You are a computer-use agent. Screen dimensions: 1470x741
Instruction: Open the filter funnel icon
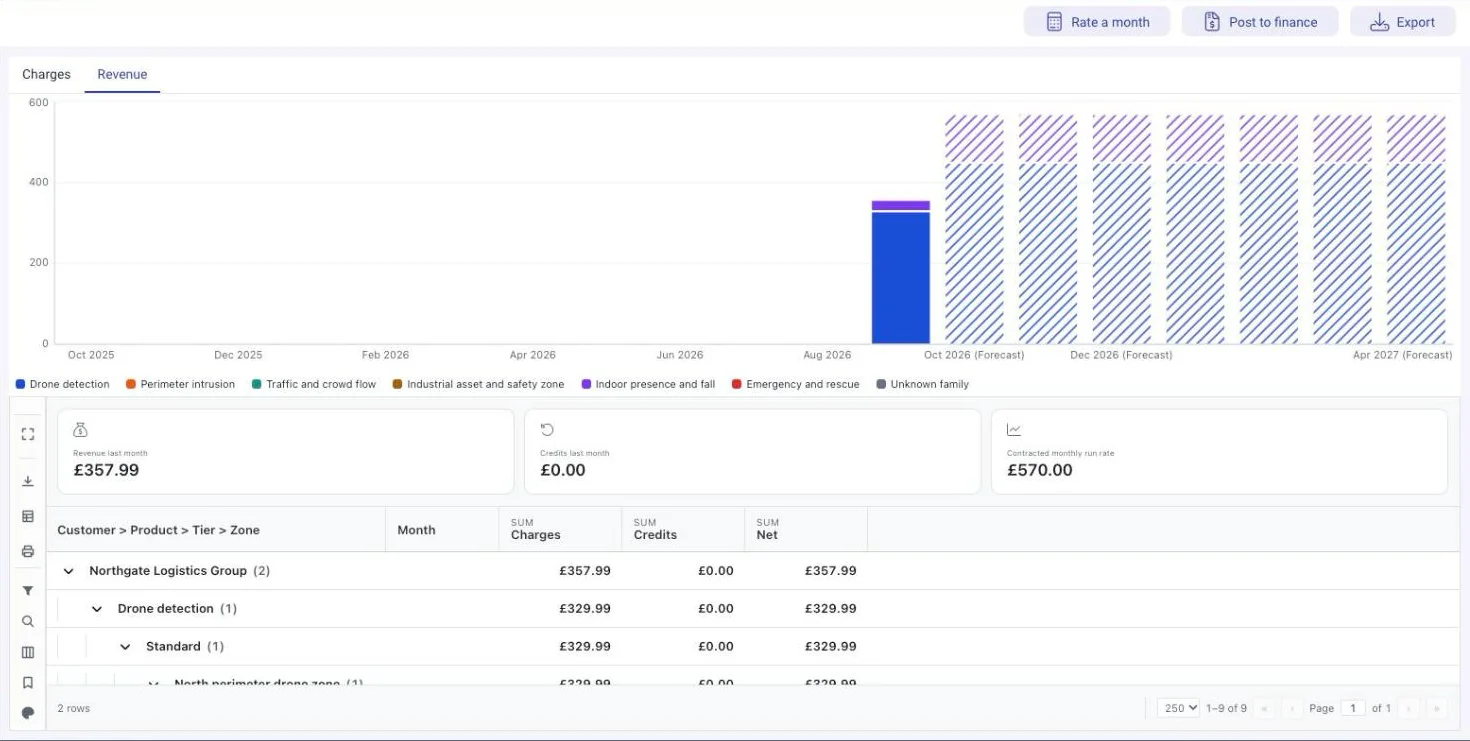[28, 591]
